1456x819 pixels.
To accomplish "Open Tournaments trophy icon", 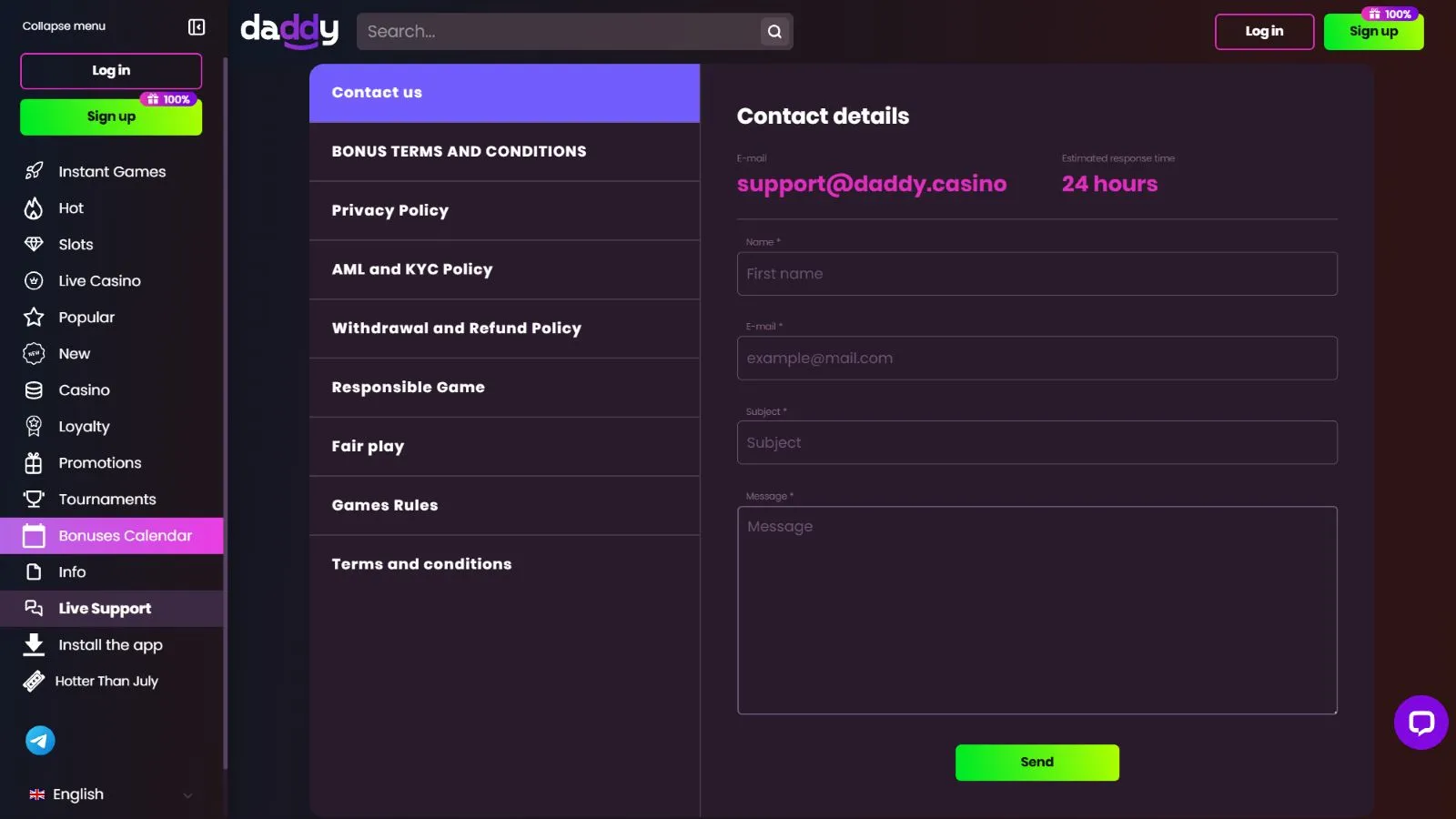I will click(34, 499).
